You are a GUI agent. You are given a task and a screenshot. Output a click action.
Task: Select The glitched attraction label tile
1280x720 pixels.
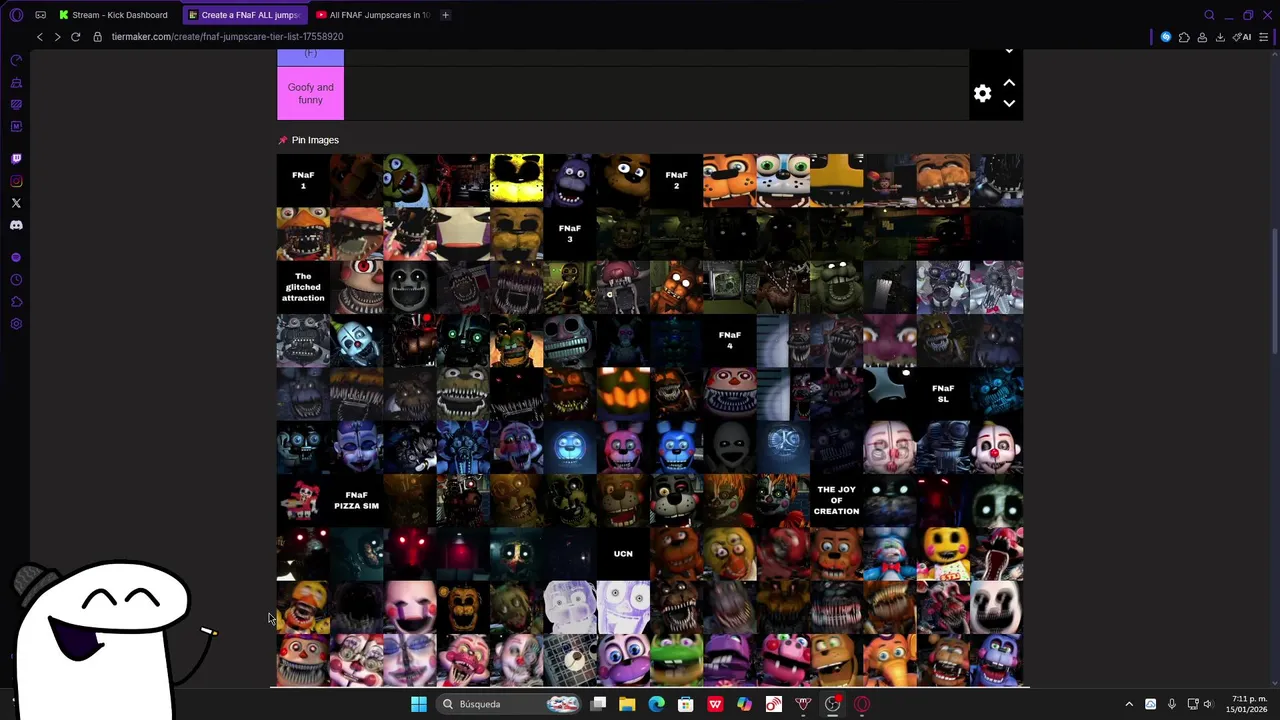[x=303, y=287]
